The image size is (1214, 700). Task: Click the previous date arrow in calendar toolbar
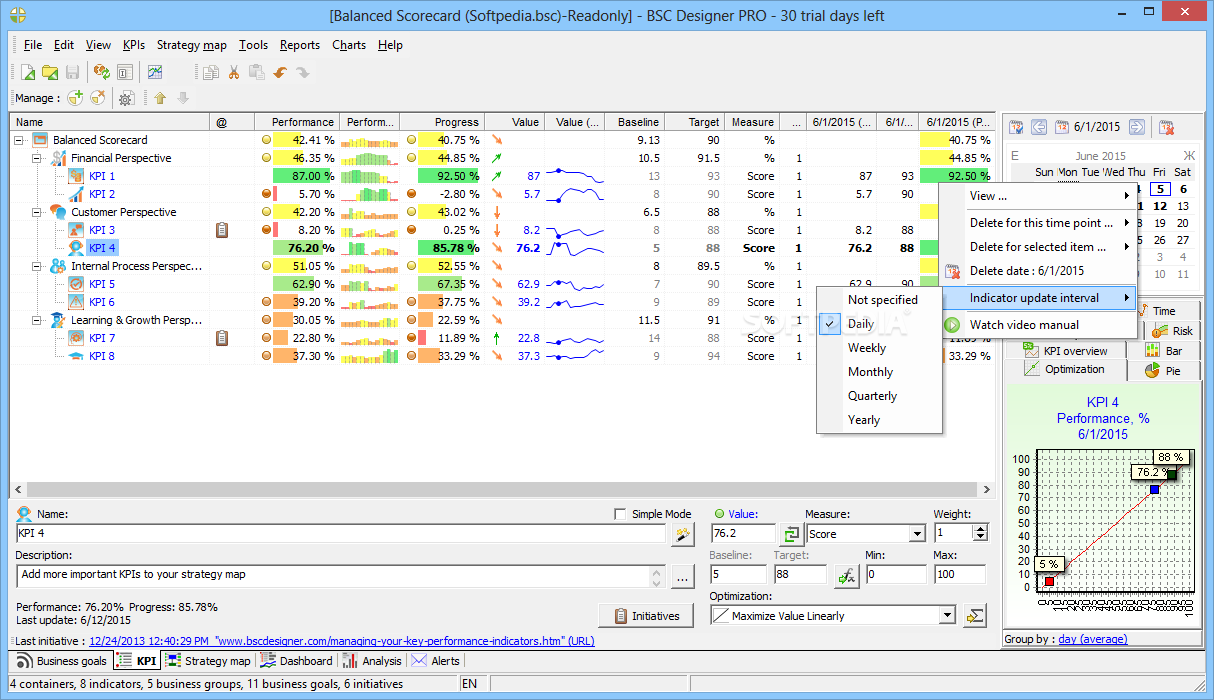click(1039, 127)
